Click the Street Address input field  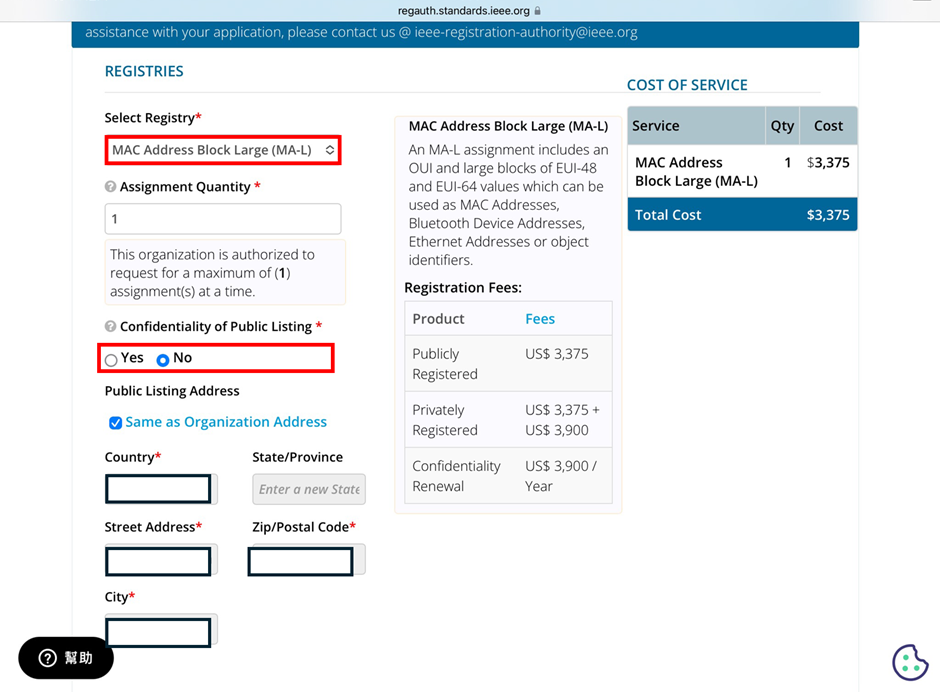pos(161,560)
